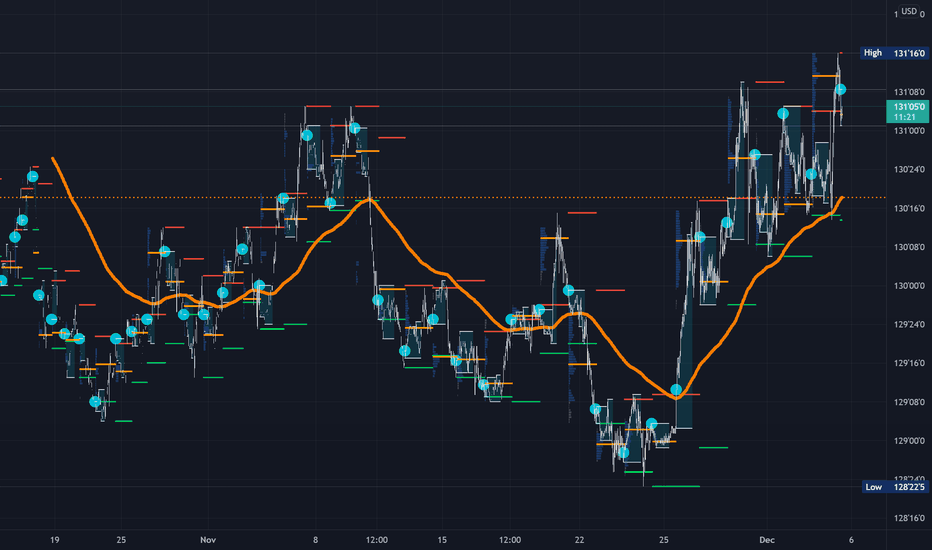Screen dimensions: 932x550
Task: Click the 15 date label on time axis
Action: [442, 540]
